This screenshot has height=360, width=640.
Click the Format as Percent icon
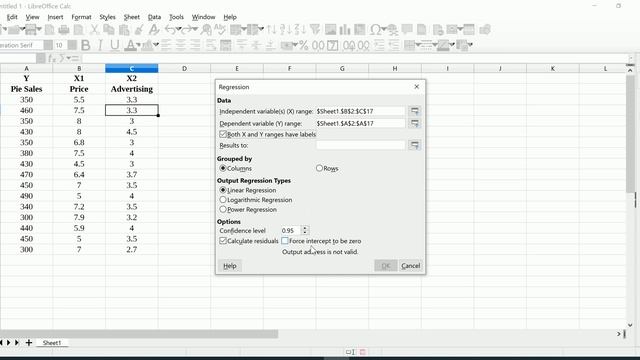coord(303,45)
